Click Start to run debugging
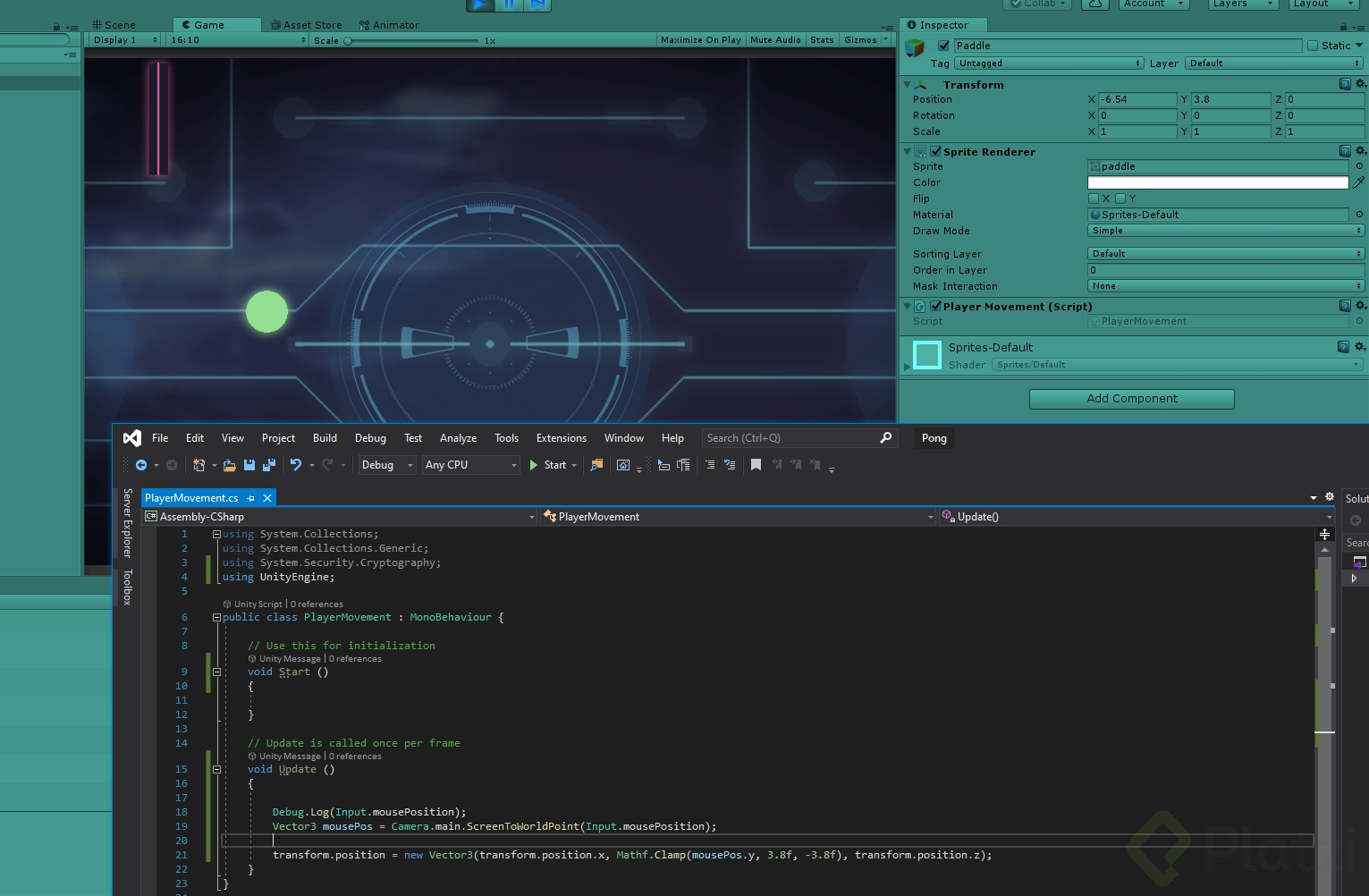The image size is (1369, 896). tap(547, 465)
